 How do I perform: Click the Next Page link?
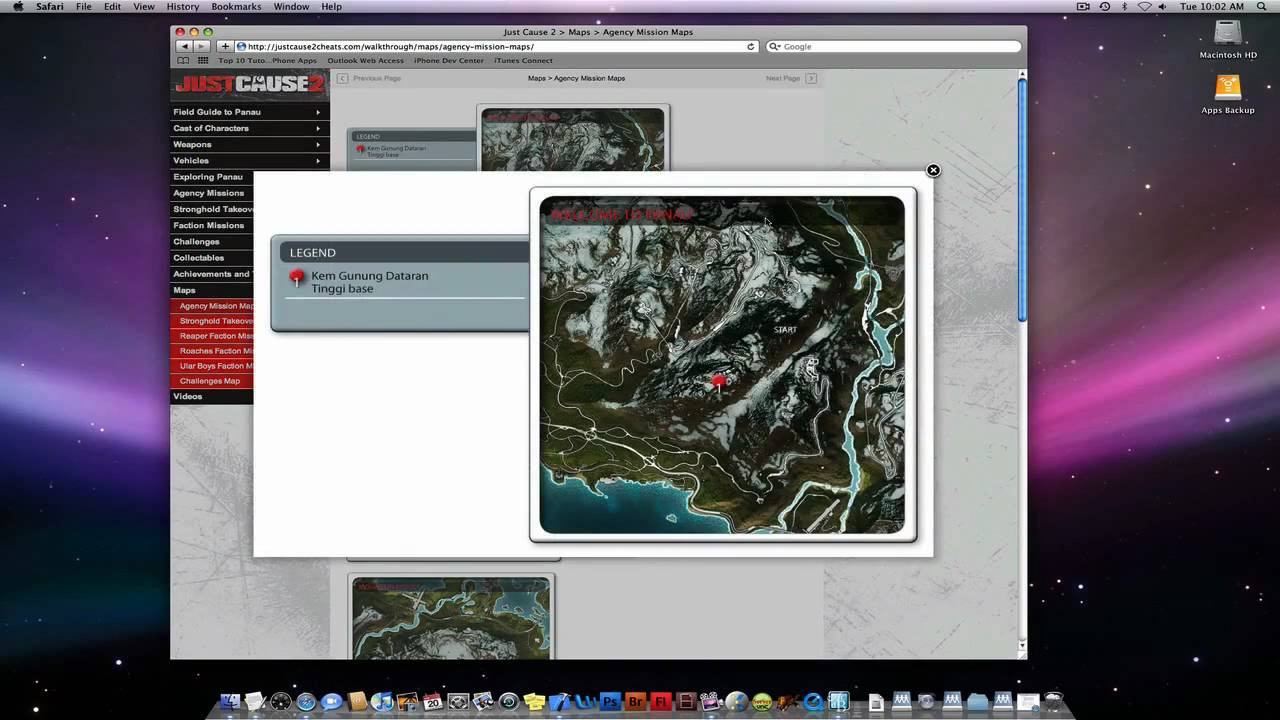click(791, 78)
